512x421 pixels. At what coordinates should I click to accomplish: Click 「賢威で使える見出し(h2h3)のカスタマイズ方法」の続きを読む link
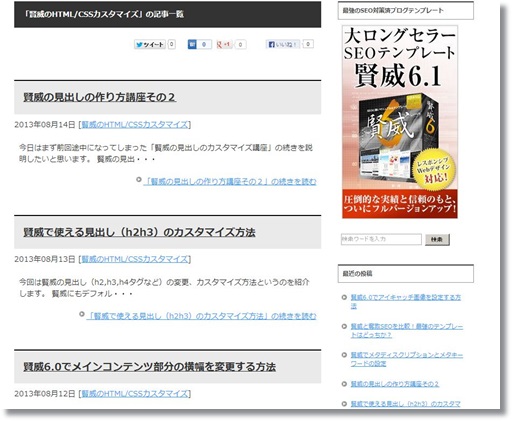[201, 316]
